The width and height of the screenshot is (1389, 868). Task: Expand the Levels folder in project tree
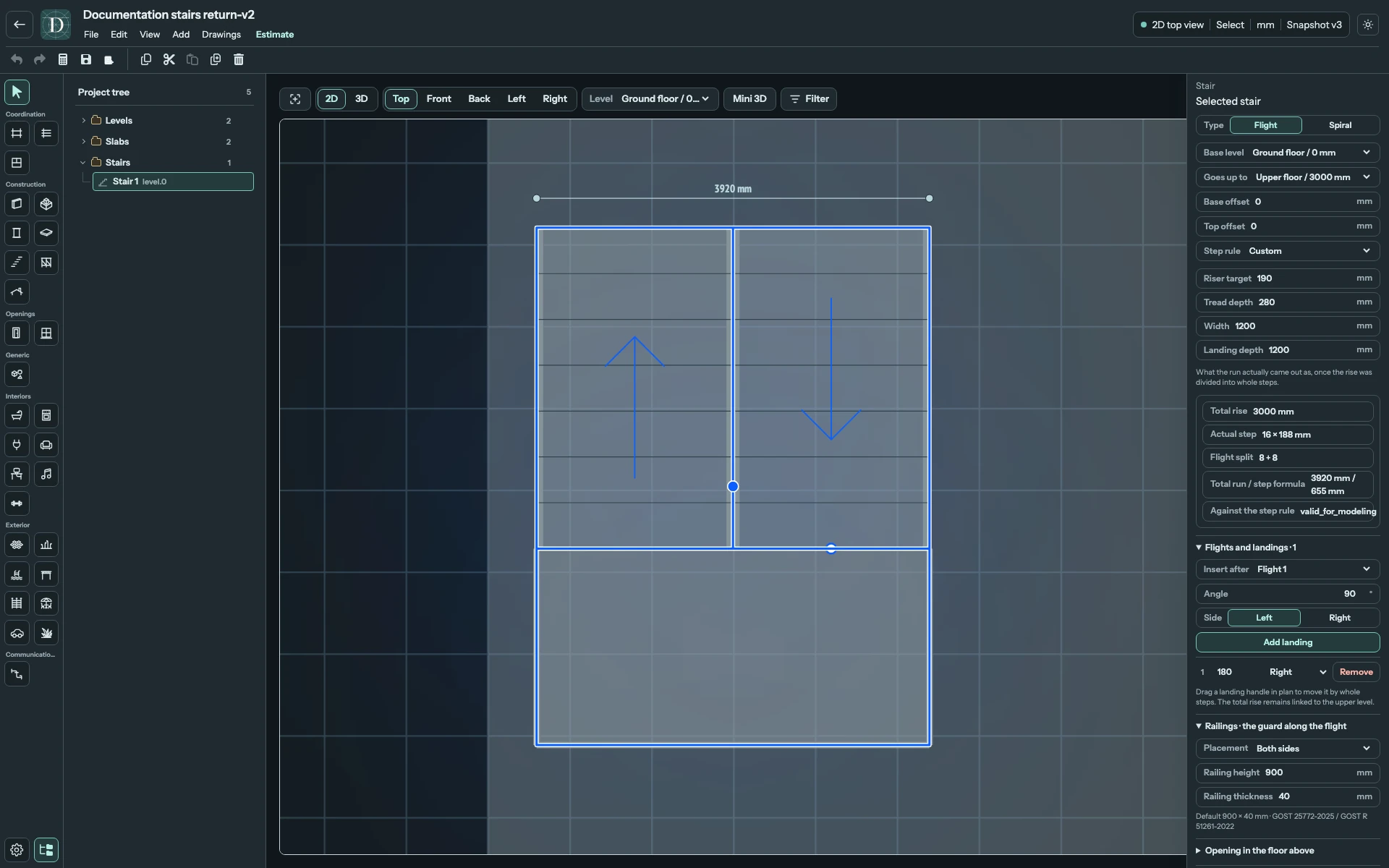84,121
